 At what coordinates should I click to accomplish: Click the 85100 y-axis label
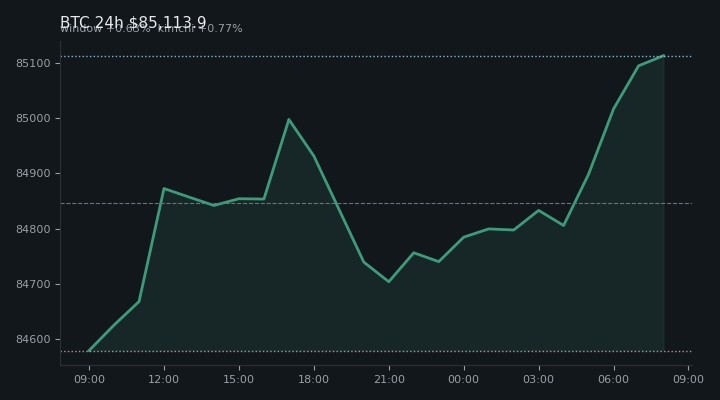pyautogui.click(x=33, y=63)
